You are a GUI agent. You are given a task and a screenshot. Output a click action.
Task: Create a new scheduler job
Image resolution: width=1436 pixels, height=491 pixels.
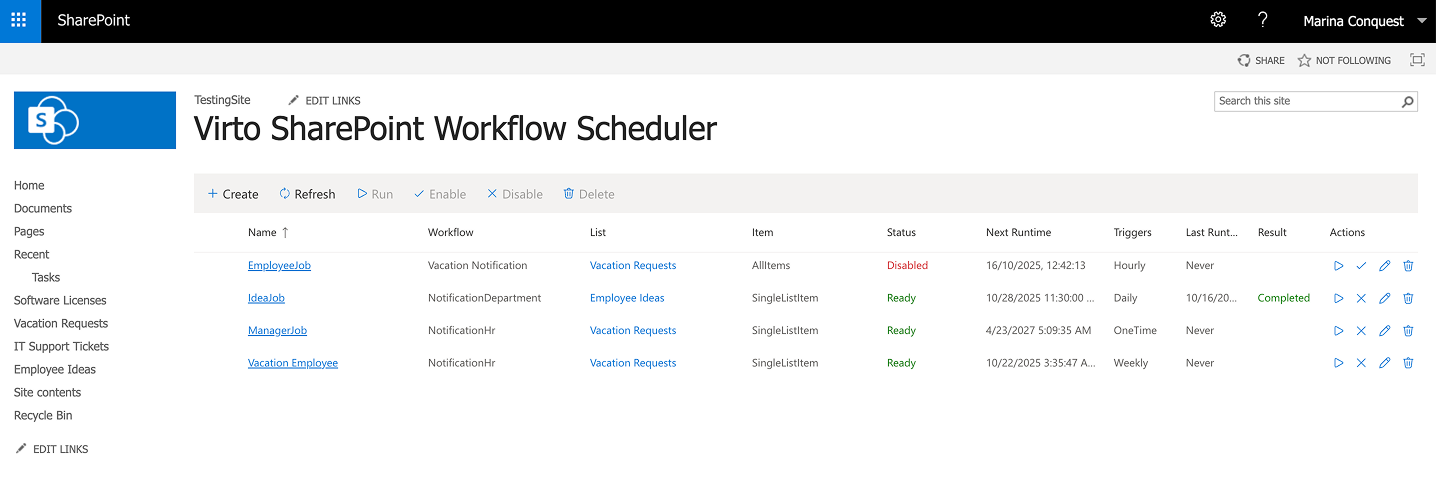coord(233,194)
